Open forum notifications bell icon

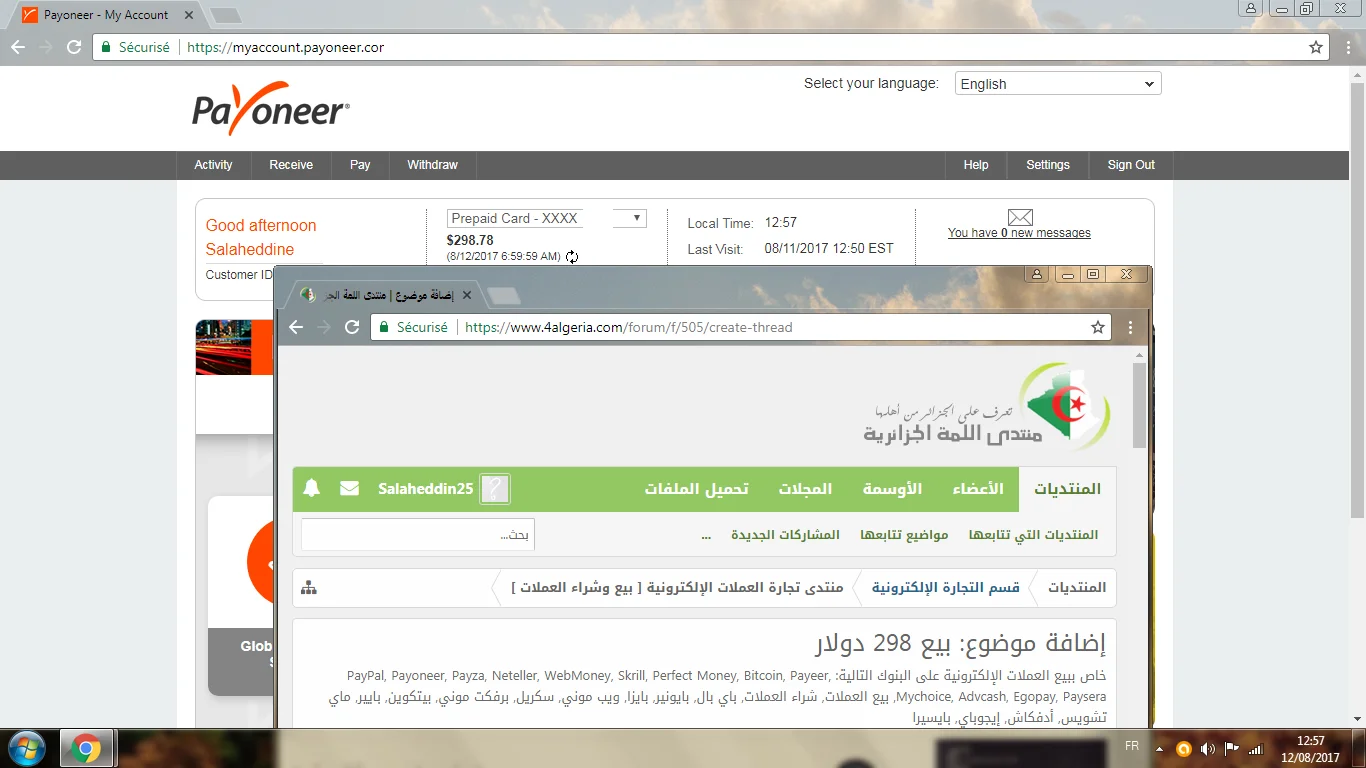(x=312, y=488)
